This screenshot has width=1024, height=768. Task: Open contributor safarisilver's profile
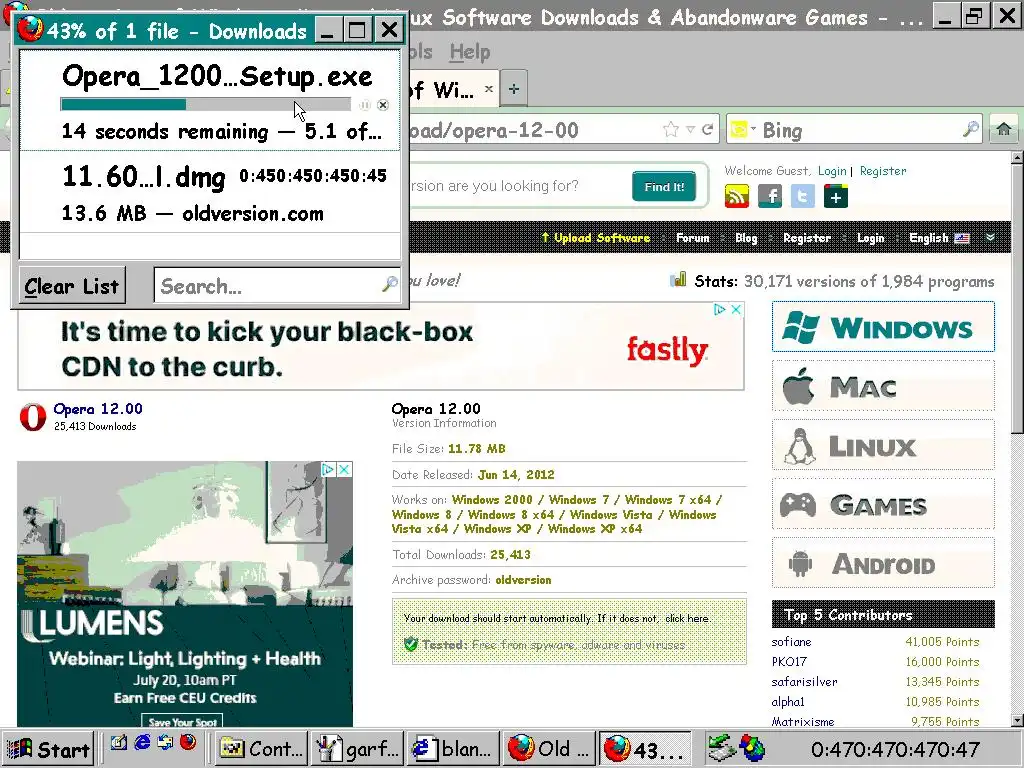805,682
